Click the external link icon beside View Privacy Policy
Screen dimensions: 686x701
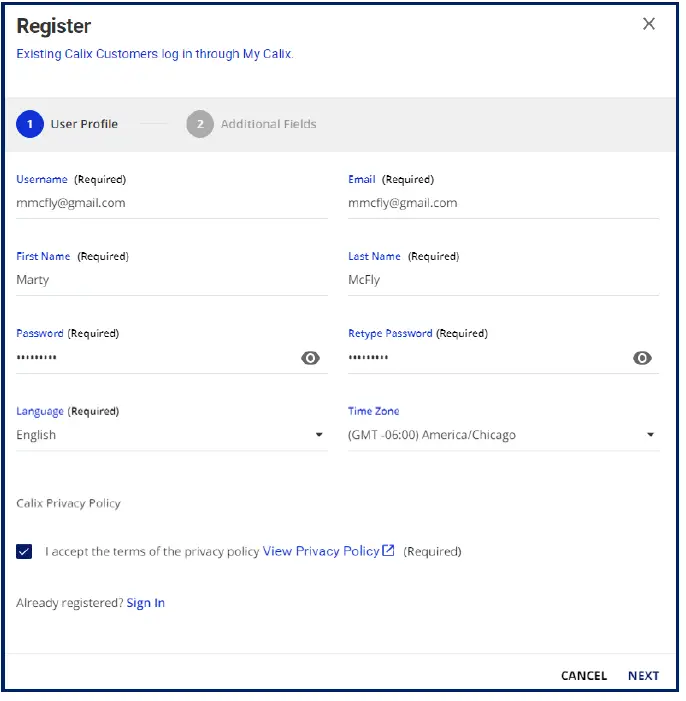[x=389, y=550]
